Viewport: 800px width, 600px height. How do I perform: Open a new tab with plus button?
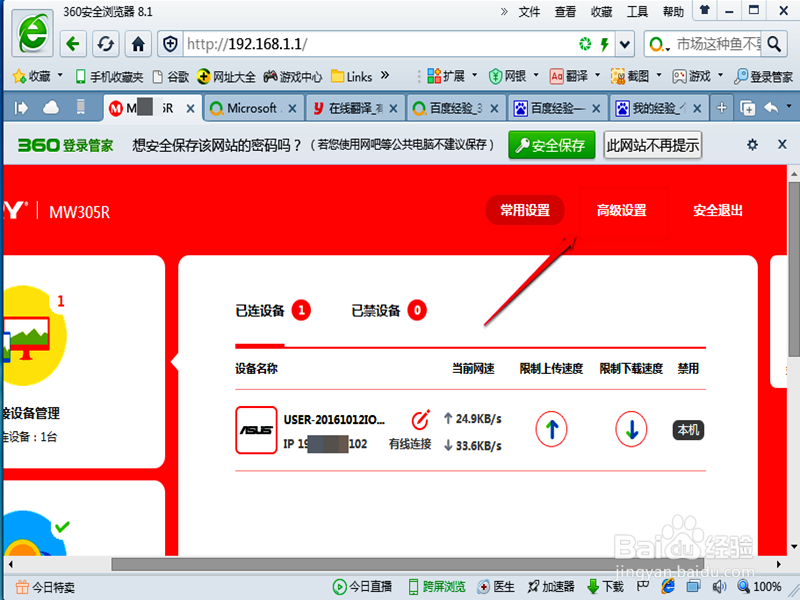pyautogui.click(x=721, y=108)
